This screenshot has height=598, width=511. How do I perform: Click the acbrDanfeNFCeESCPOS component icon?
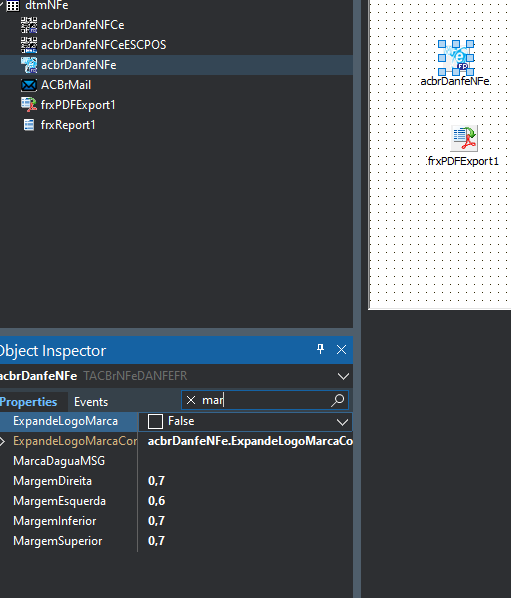(29, 45)
